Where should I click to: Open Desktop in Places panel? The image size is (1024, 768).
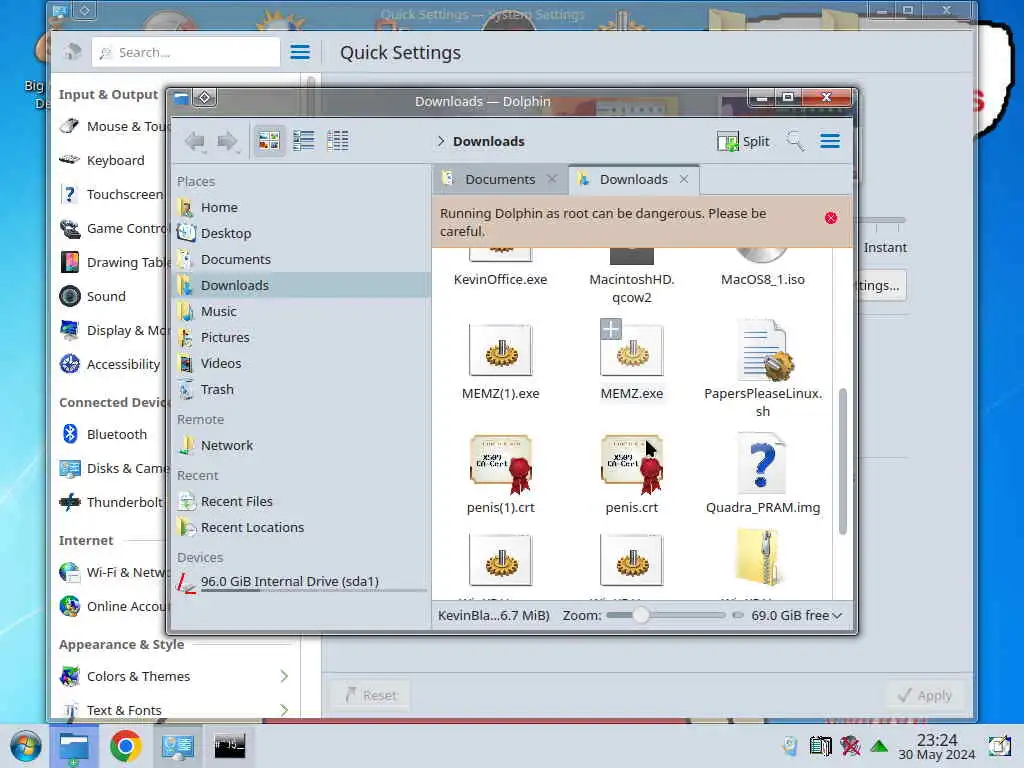point(302,233)
